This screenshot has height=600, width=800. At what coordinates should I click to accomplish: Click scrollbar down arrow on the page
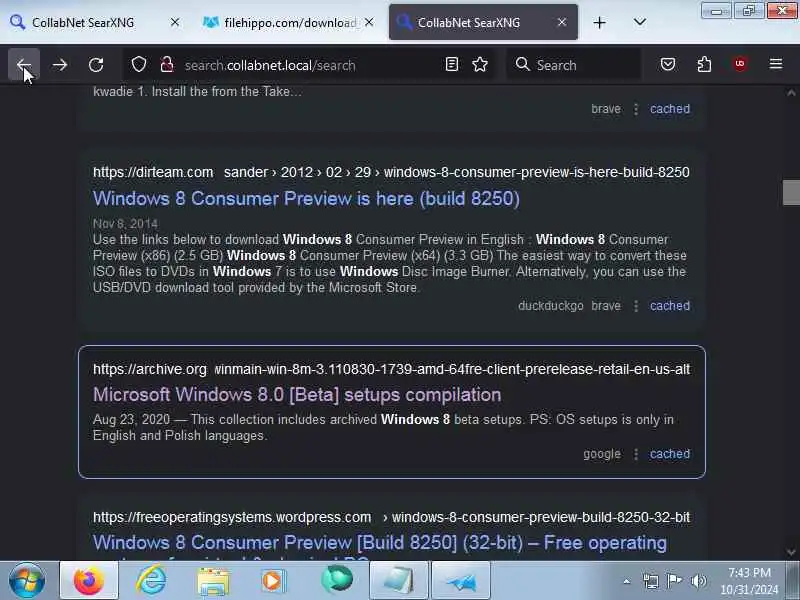click(x=791, y=552)
